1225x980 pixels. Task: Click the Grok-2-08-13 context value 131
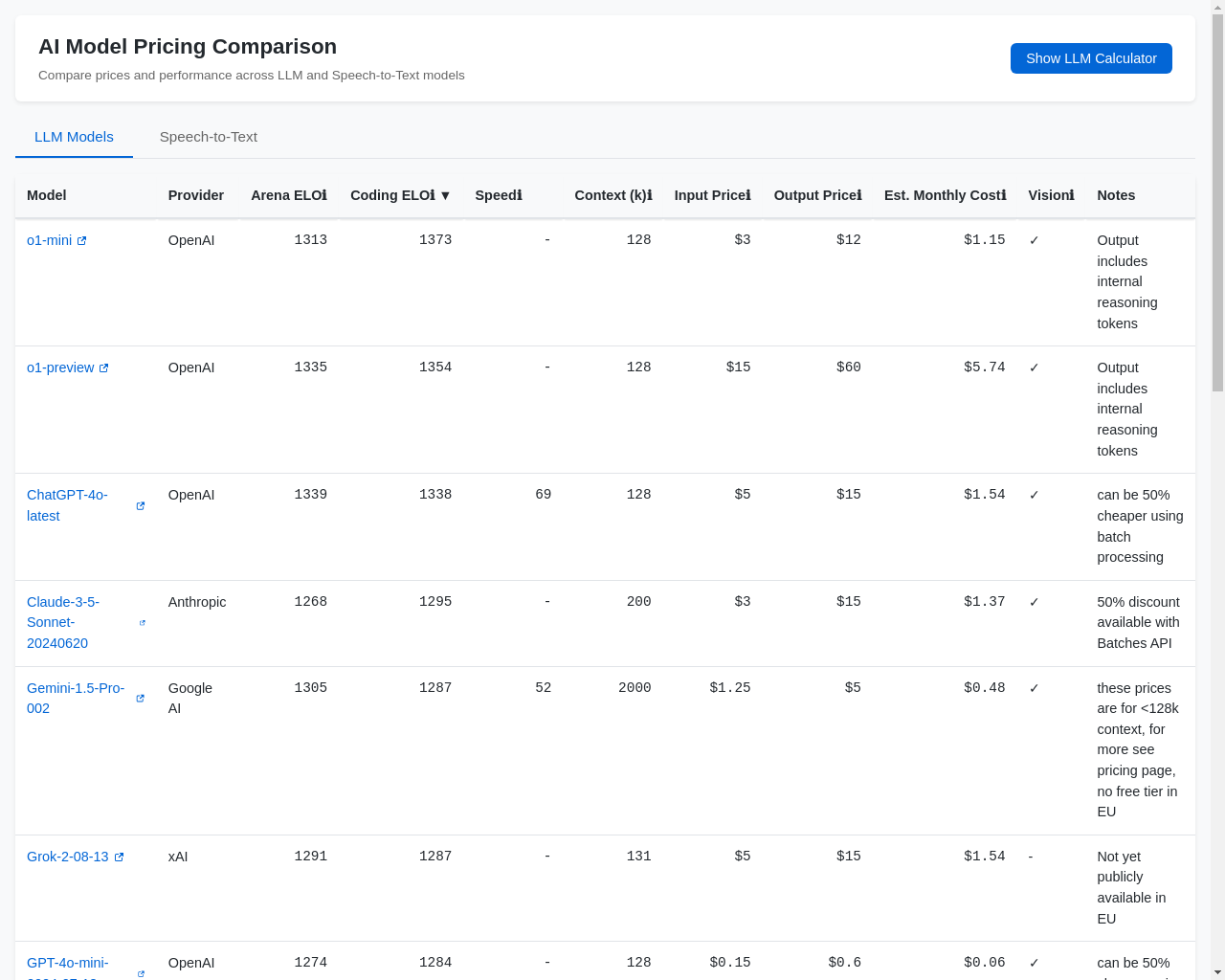639,857
